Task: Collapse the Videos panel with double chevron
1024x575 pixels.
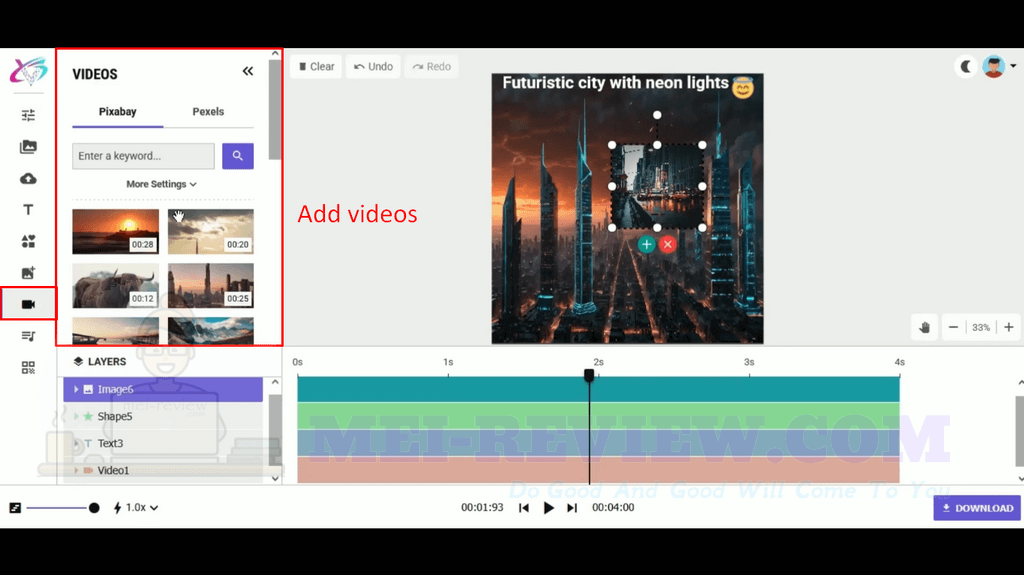Action: pyautogui.click(x=248, y=71)
